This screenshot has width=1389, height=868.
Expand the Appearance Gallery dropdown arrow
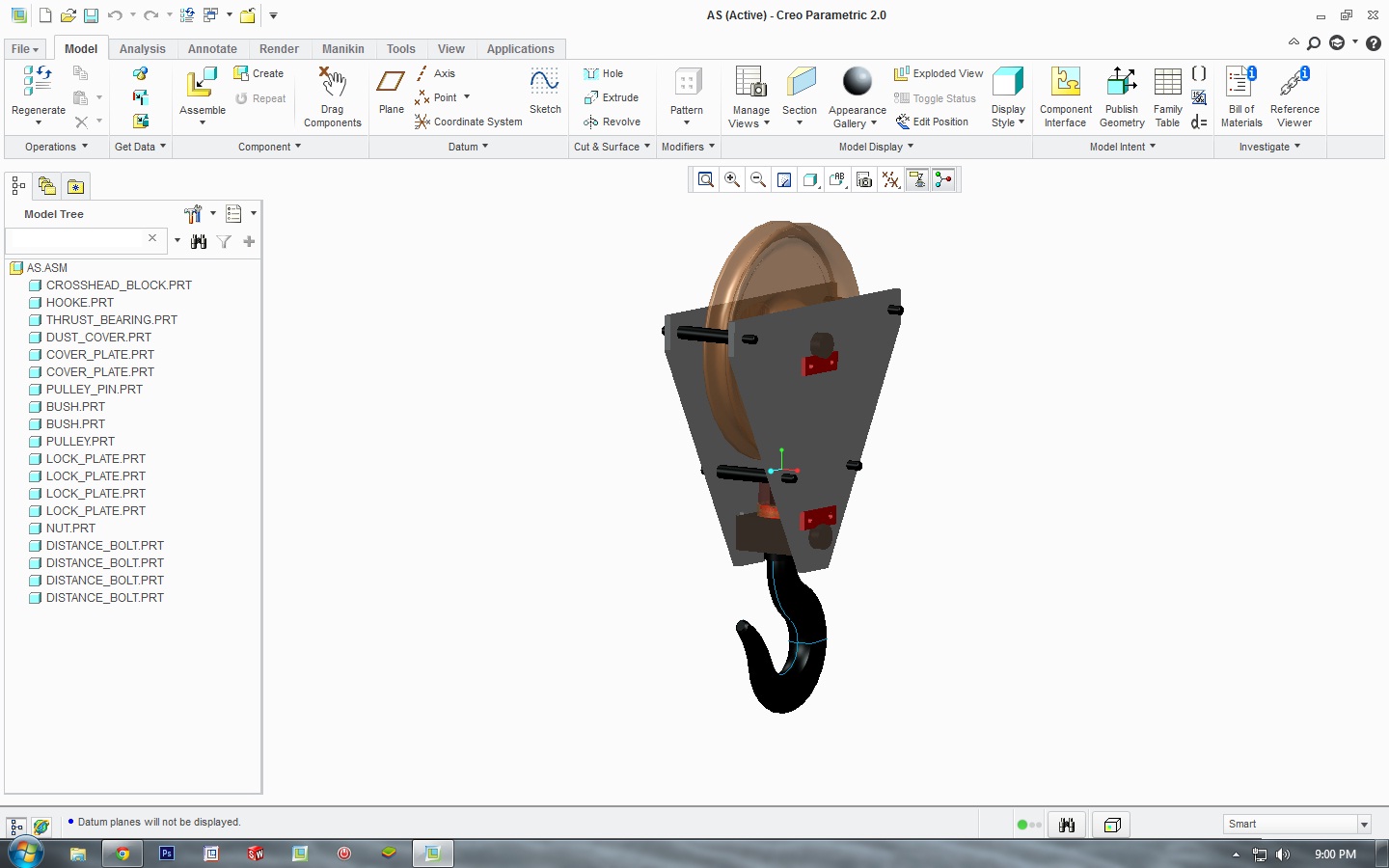[874, 123]
